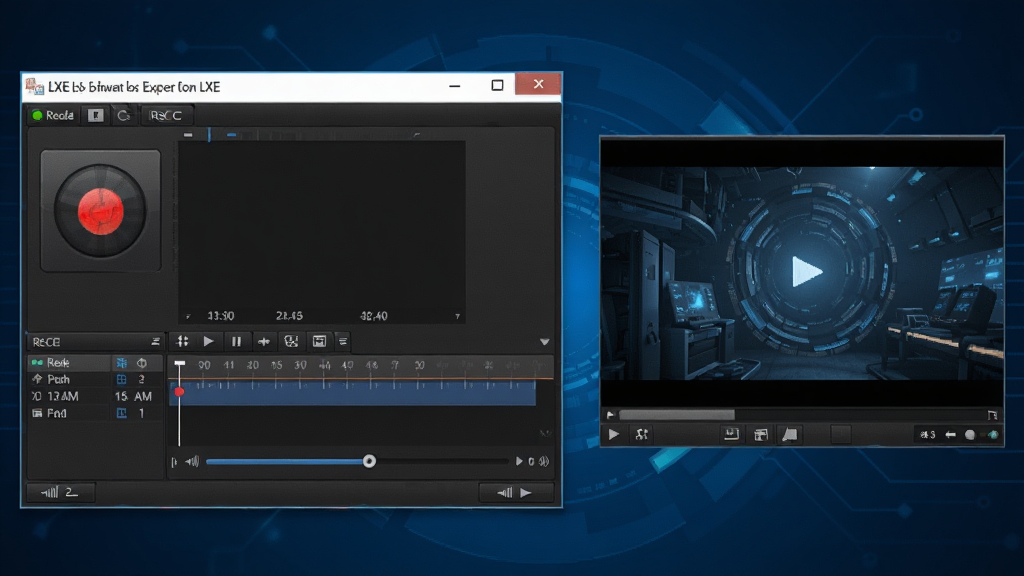Toggle the round knob in the player controls
This screenshot has height=576, width=1024.
(970, 434)
